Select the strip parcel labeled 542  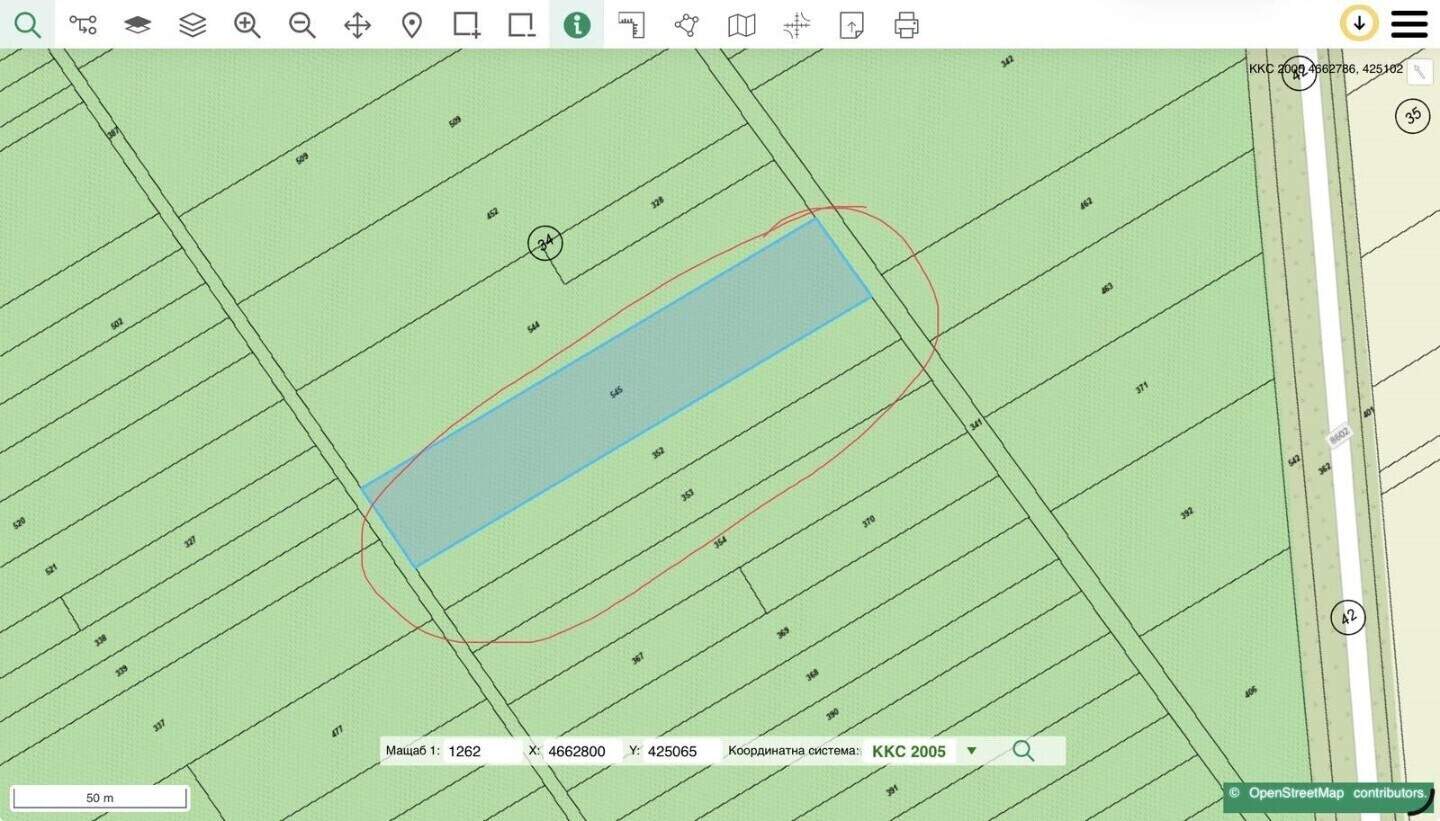(x=1294, y=460)
